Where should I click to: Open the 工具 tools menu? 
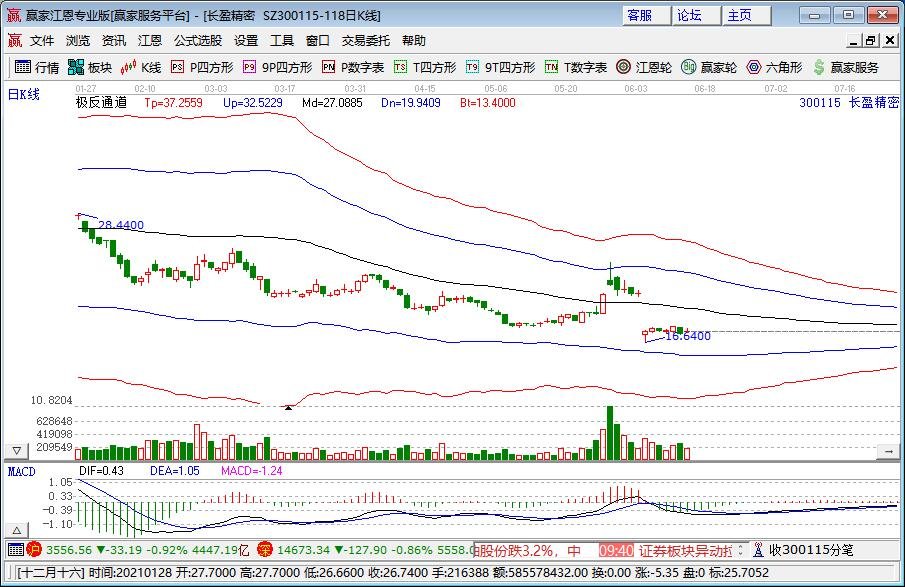281,40
